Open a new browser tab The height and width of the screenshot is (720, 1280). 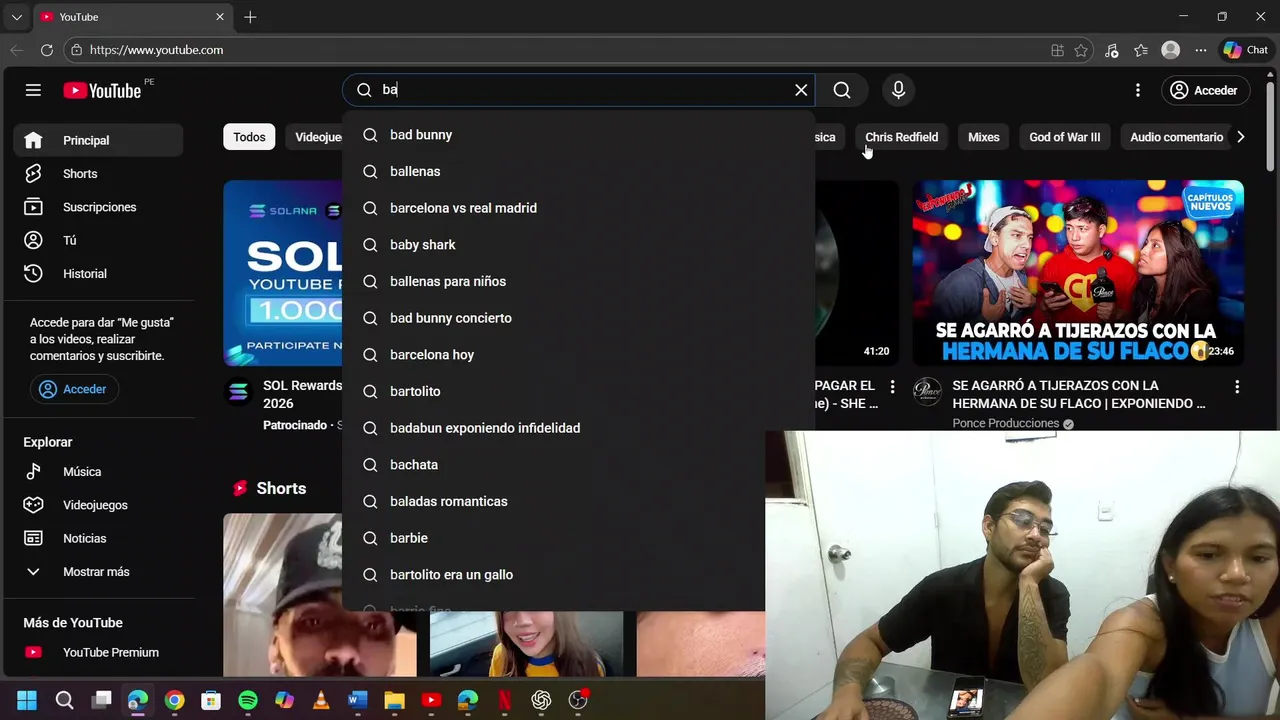point(250,17)
